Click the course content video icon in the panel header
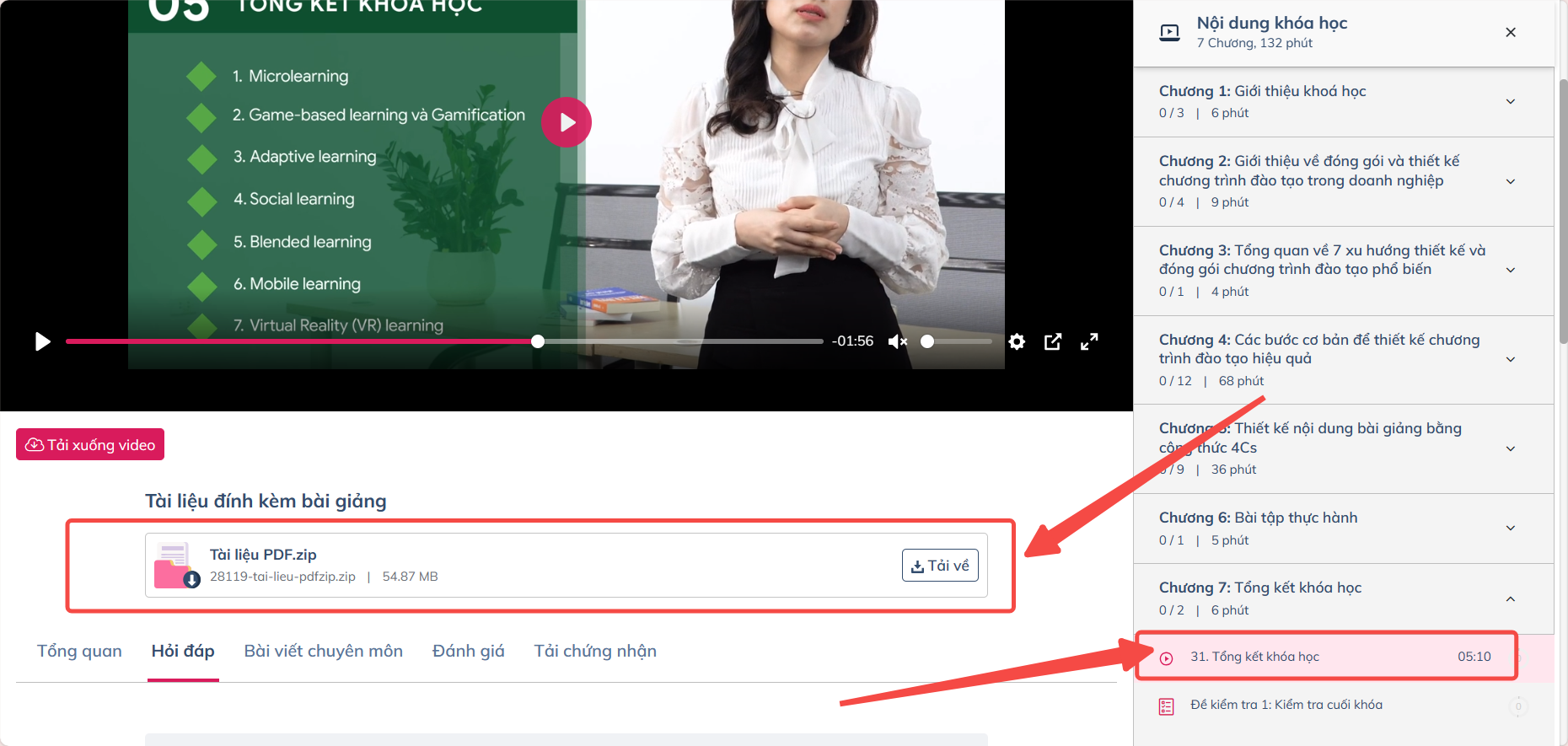1568x746 pixels. click(x=1170, y=33)
